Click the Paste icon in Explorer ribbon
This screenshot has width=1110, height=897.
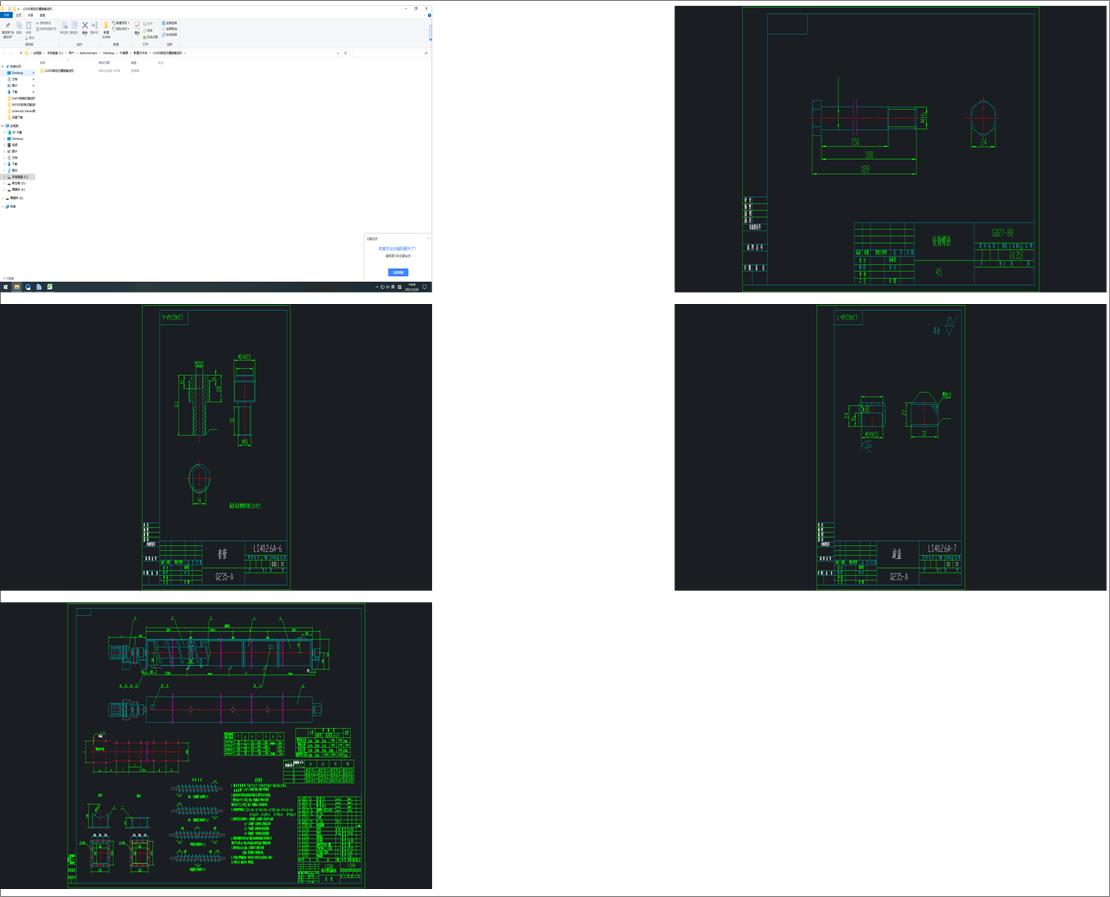[28, 25]
